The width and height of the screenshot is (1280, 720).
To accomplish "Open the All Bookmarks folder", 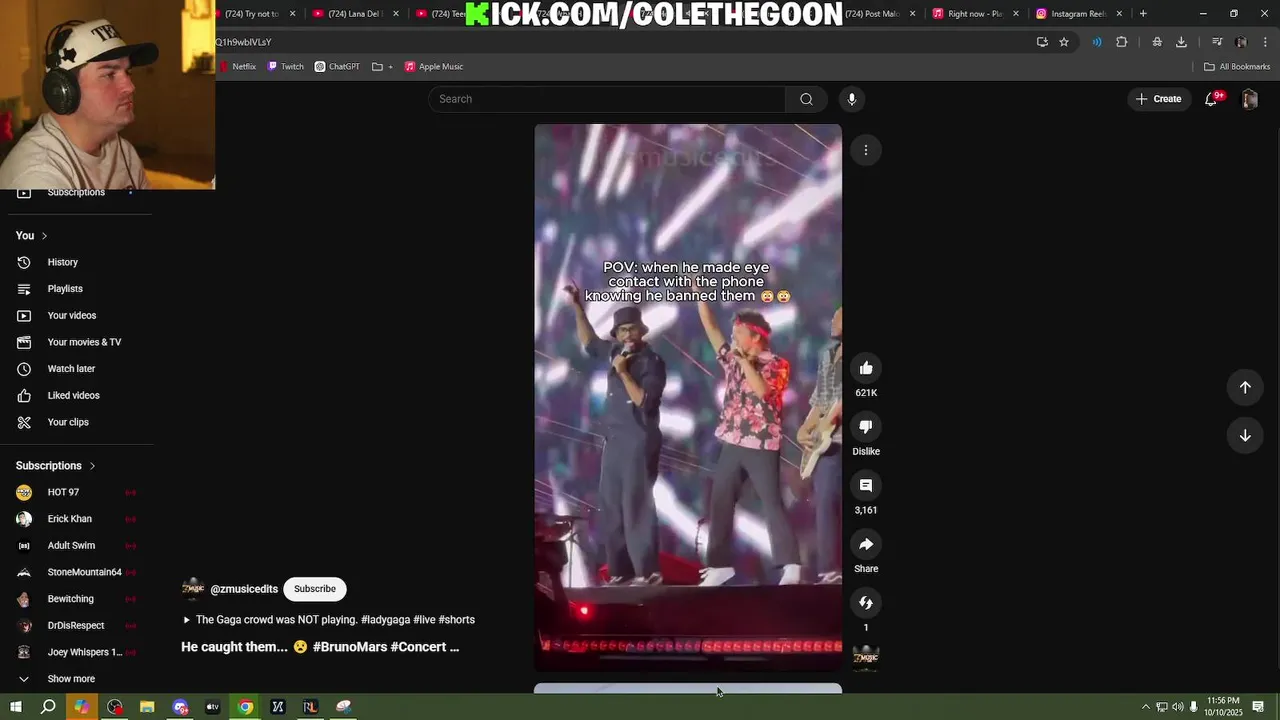I will click(x=1237, y=67).
